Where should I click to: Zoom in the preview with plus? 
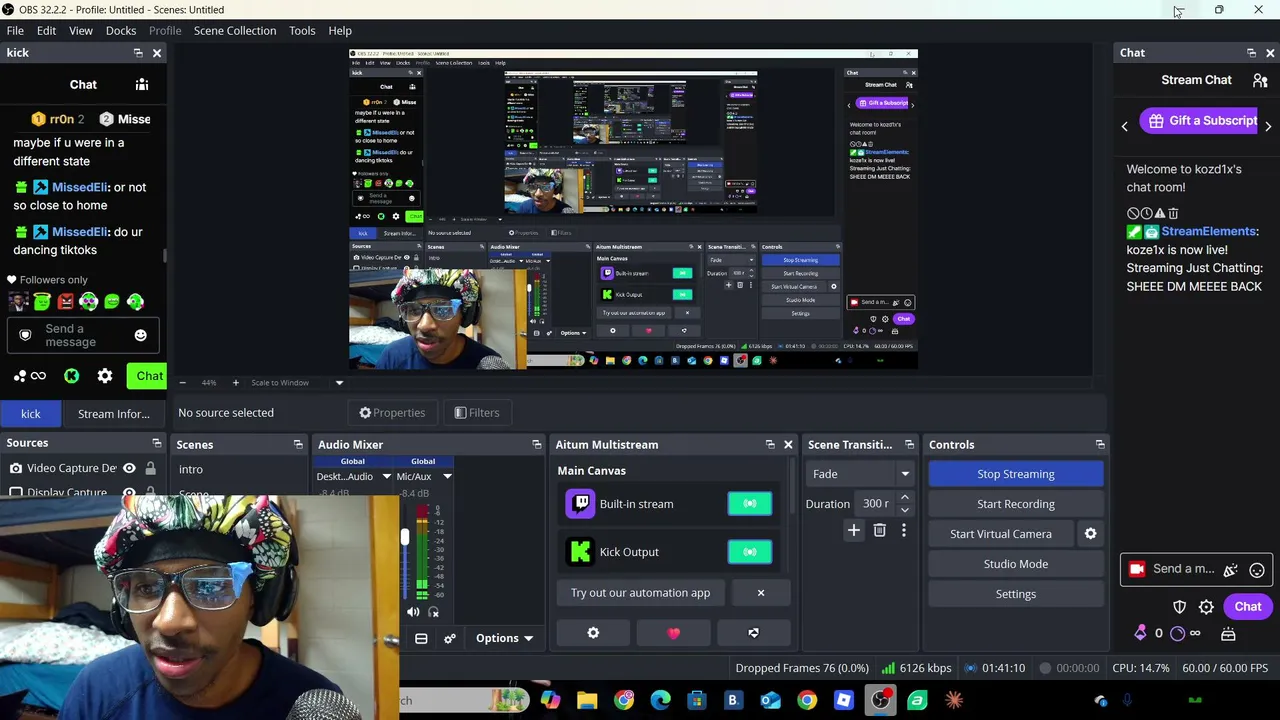click(x=235, y=383)
